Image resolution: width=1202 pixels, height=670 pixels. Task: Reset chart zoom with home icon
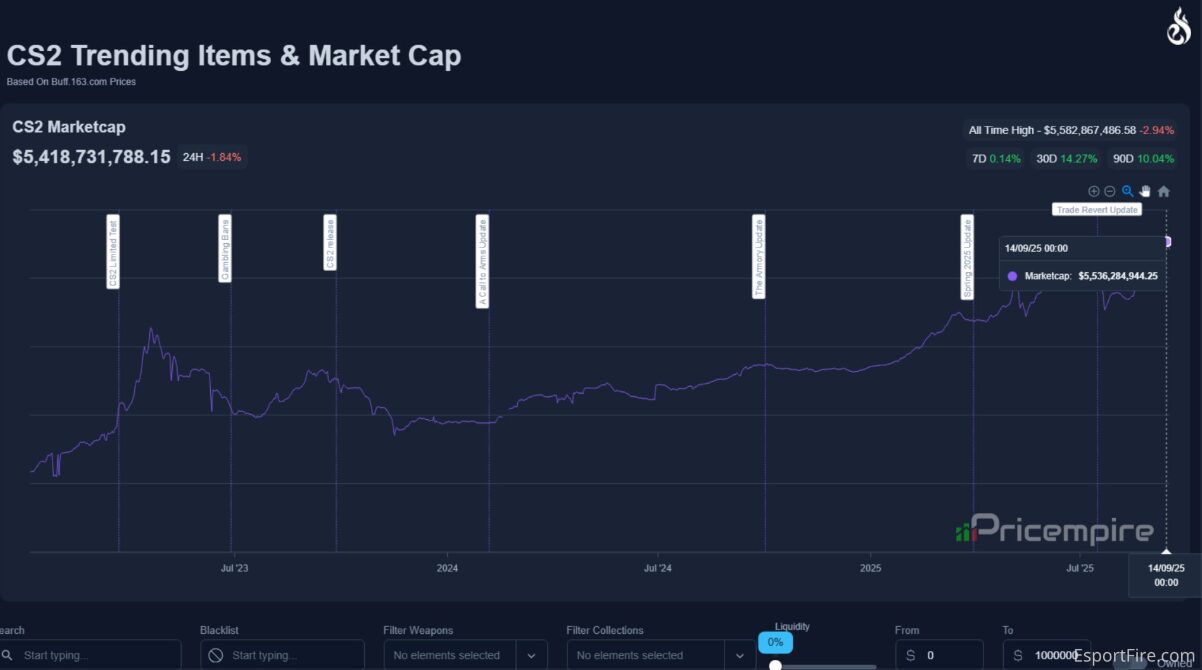(x=1163, y=191)
